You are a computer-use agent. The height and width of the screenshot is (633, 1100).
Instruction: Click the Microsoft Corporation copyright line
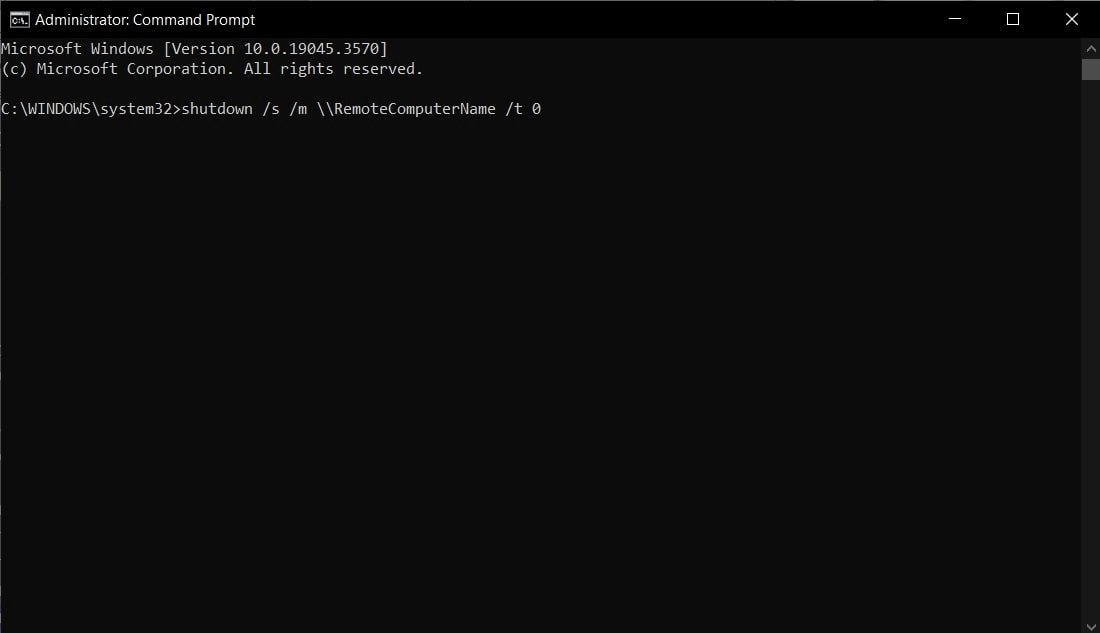pos(212,68)
